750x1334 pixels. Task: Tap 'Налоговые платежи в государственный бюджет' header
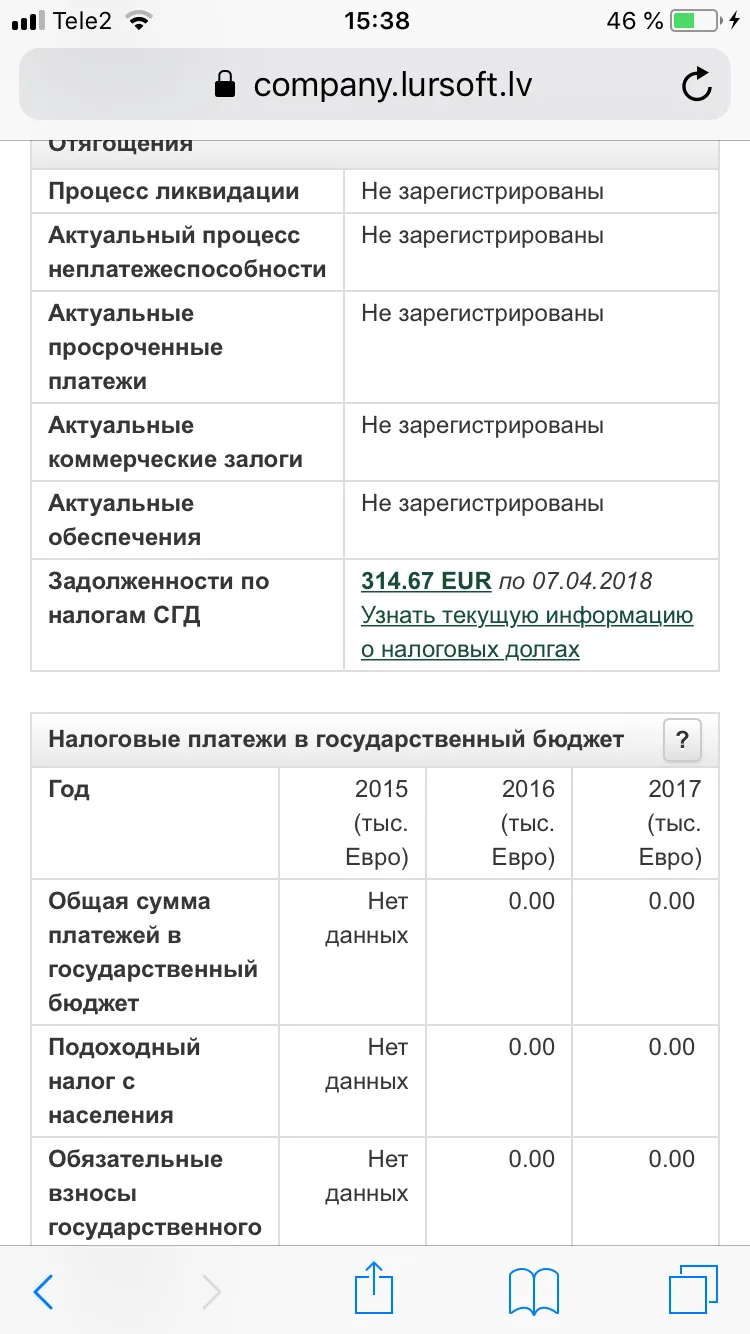336,739
